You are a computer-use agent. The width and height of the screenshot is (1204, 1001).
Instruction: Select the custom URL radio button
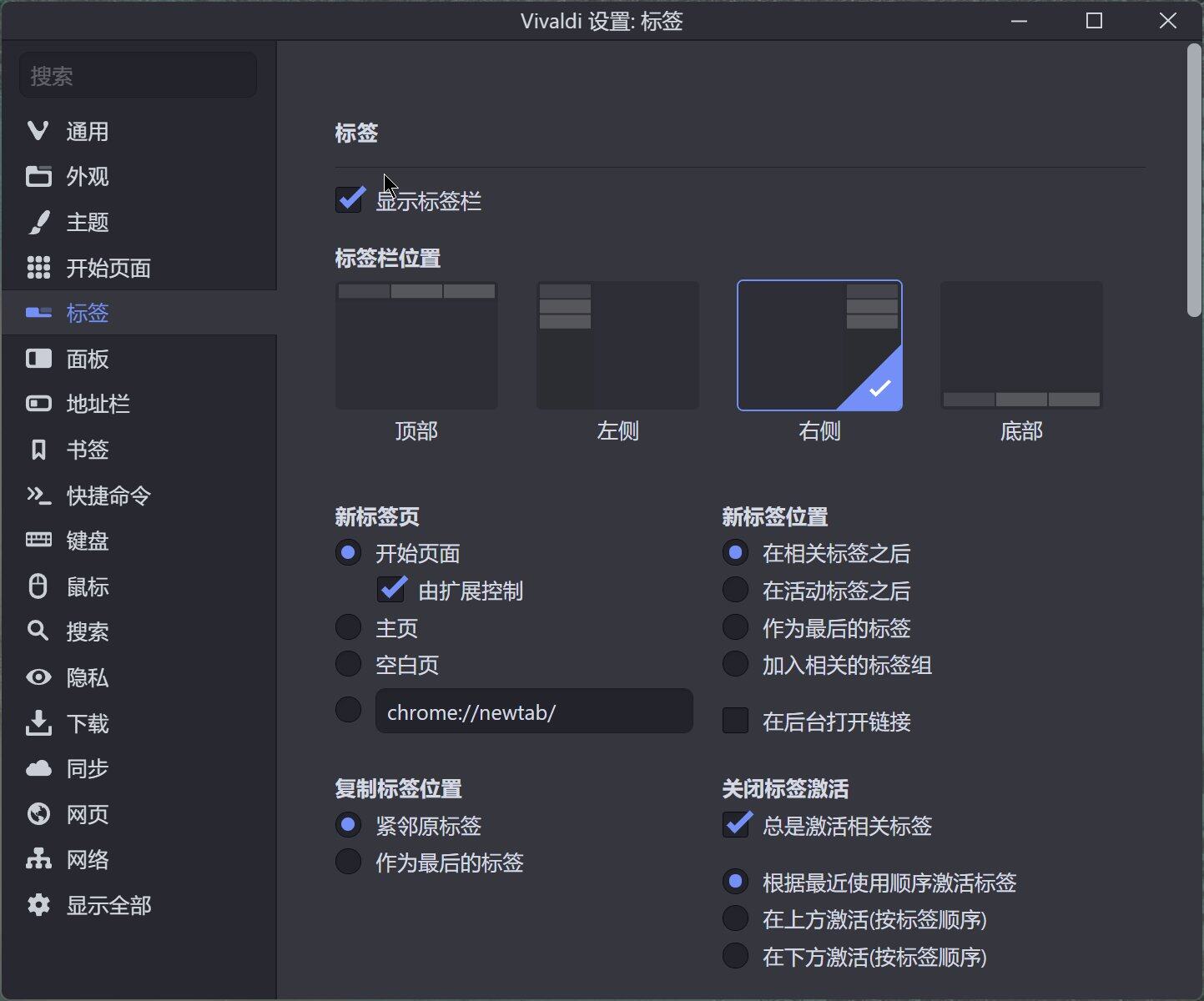click(x=348, y=710)
